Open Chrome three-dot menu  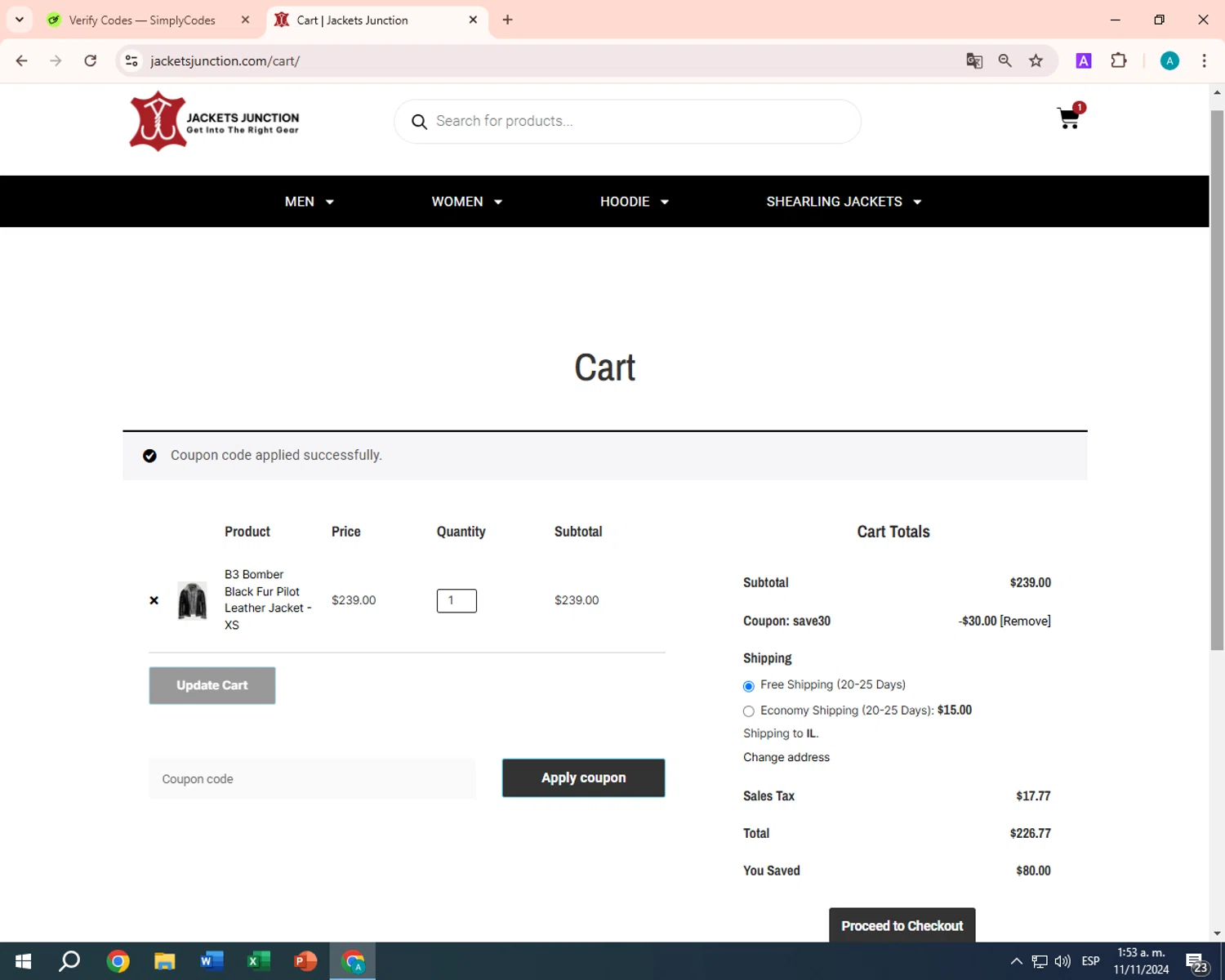click(1204, 60)
